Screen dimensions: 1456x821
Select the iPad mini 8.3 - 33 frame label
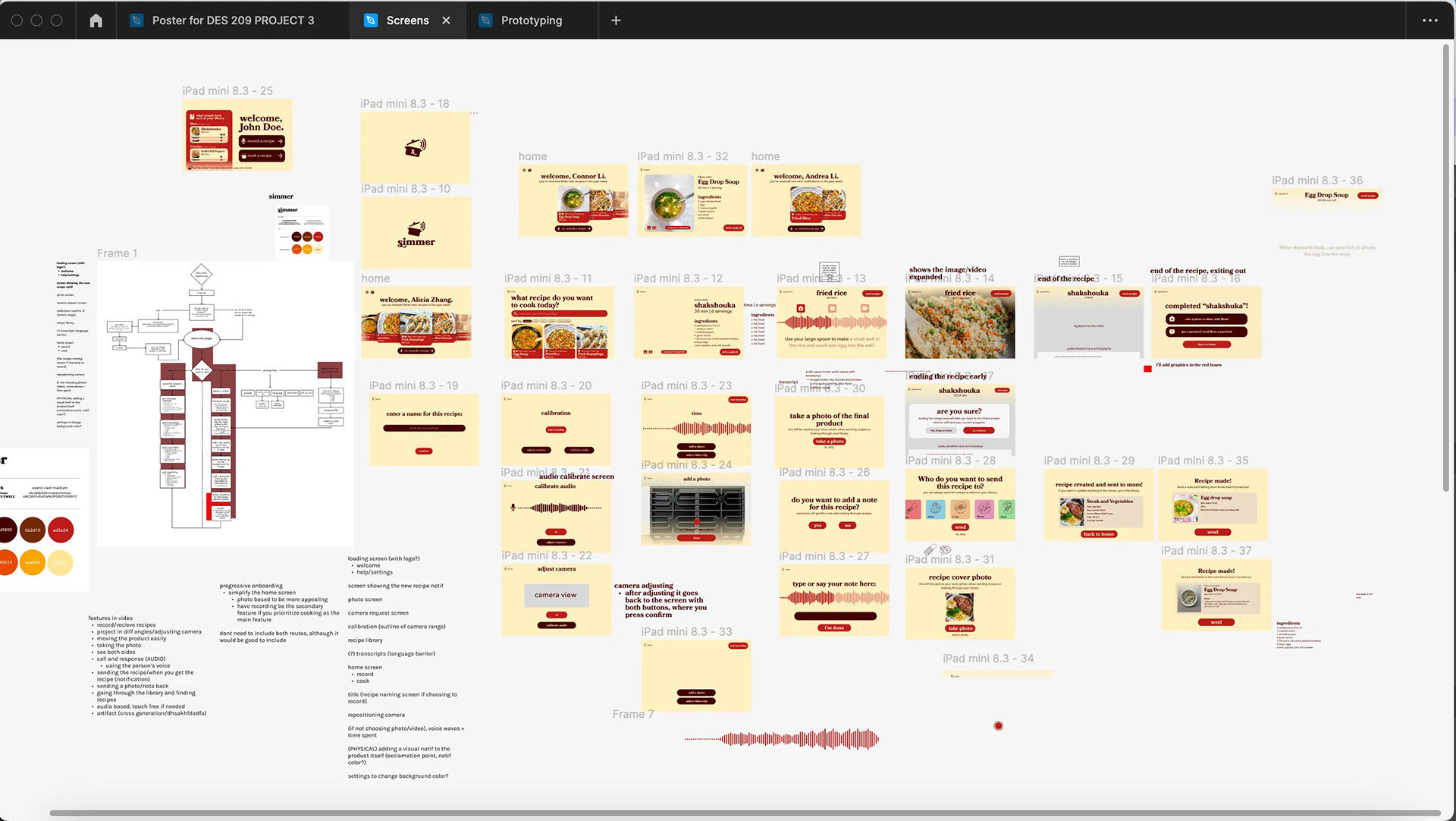[686, 631]
